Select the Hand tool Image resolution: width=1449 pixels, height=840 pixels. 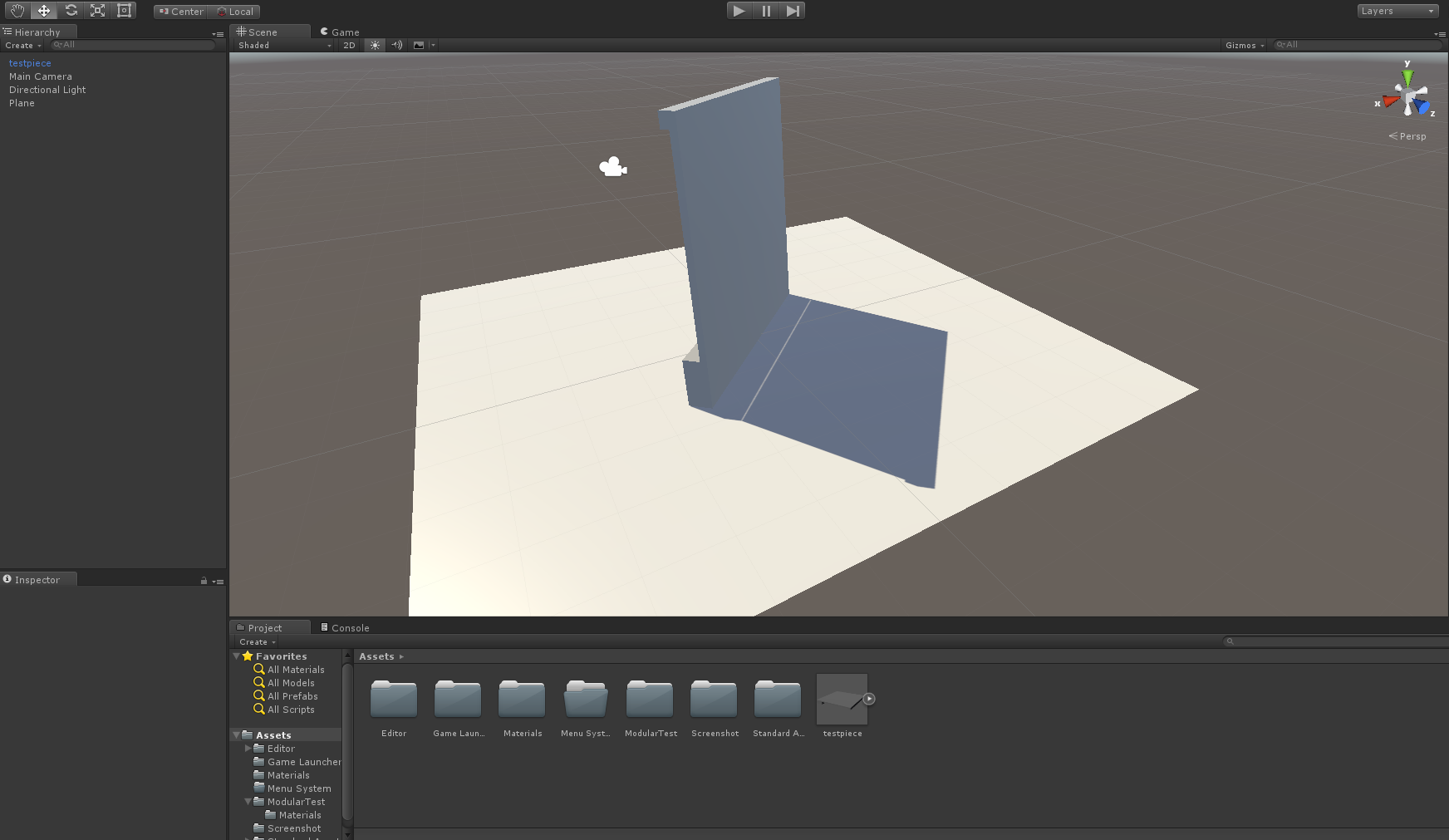click(17, 11)
